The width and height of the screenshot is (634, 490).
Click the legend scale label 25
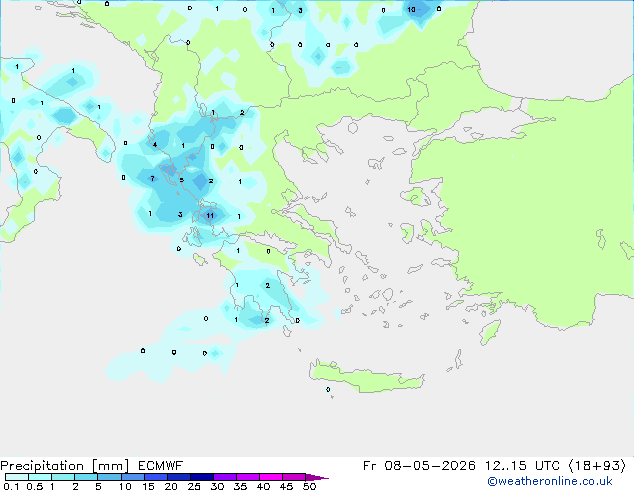click(194, 486)
